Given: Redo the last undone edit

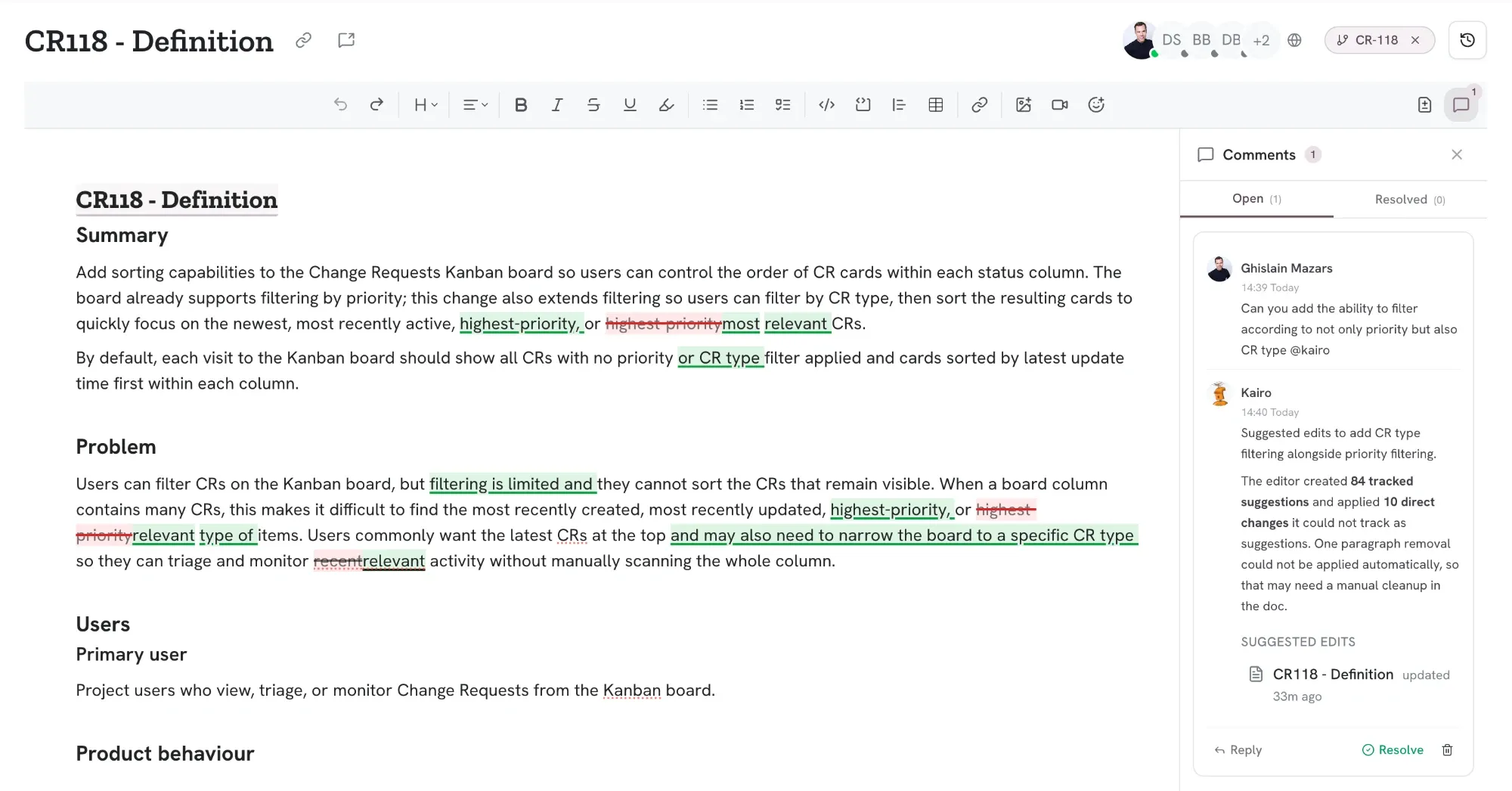Looking at the screenshot, I should coord(376,105).
